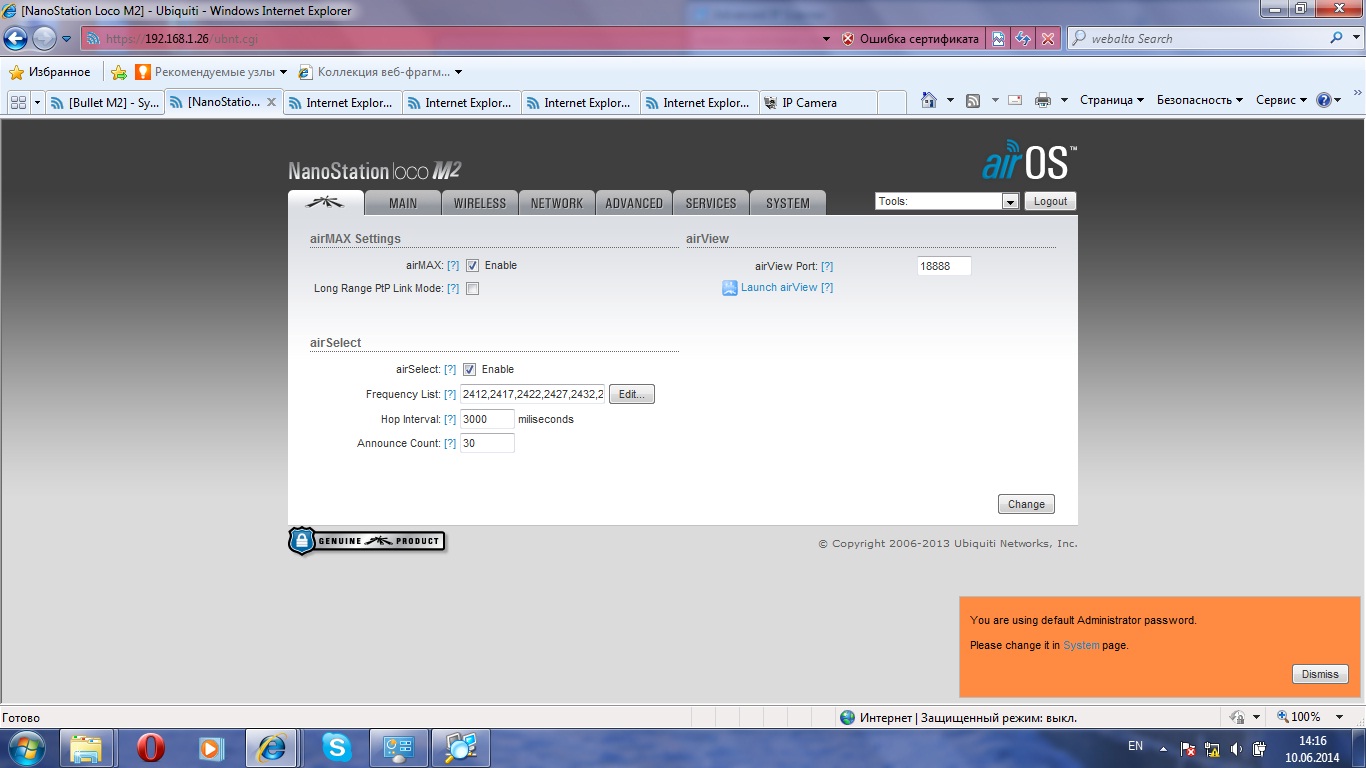Click the compatibility view icon
The image size is (1366, 768).
(x=998, y=39)
